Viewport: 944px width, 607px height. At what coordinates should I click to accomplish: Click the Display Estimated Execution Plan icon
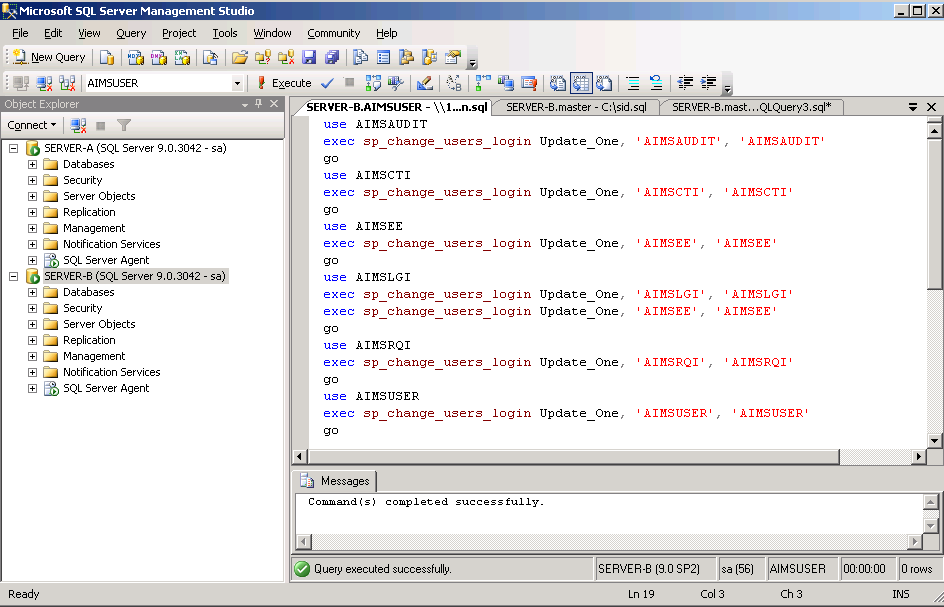coord(373,83)
